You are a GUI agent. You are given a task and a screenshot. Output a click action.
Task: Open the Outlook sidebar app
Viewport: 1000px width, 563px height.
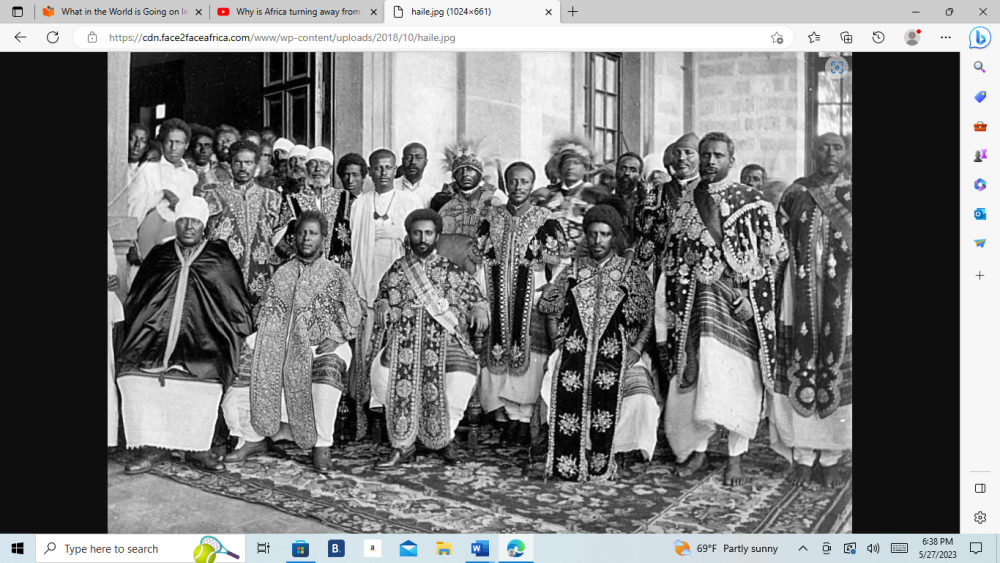[980, 213]
